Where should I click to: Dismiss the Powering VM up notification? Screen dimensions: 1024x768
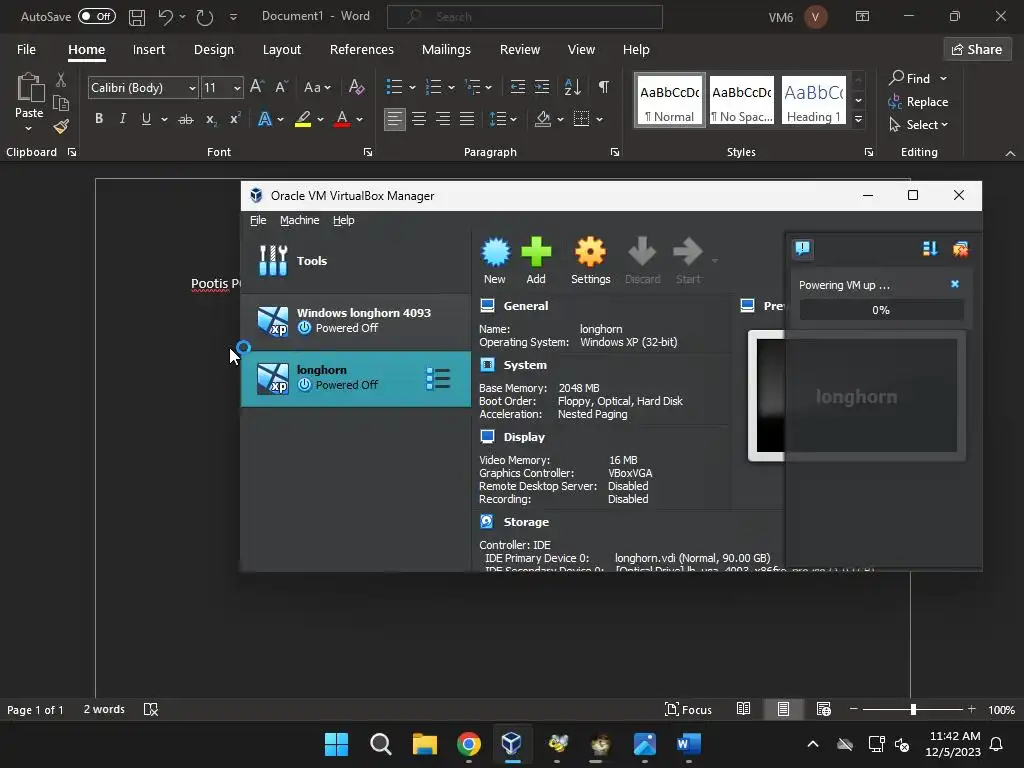[x=955, y=284]
